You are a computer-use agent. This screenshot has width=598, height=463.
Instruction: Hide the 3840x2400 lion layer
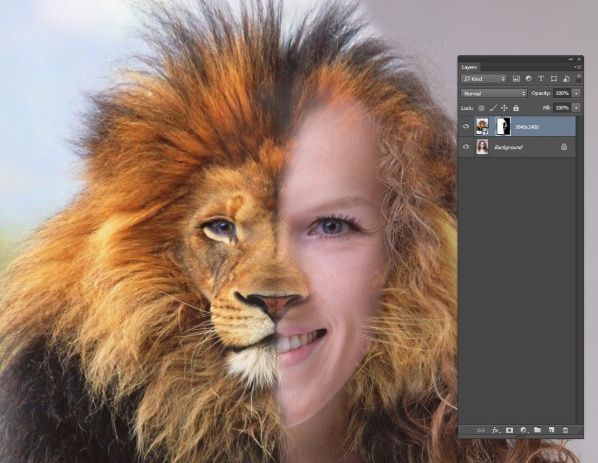[466, 126]
